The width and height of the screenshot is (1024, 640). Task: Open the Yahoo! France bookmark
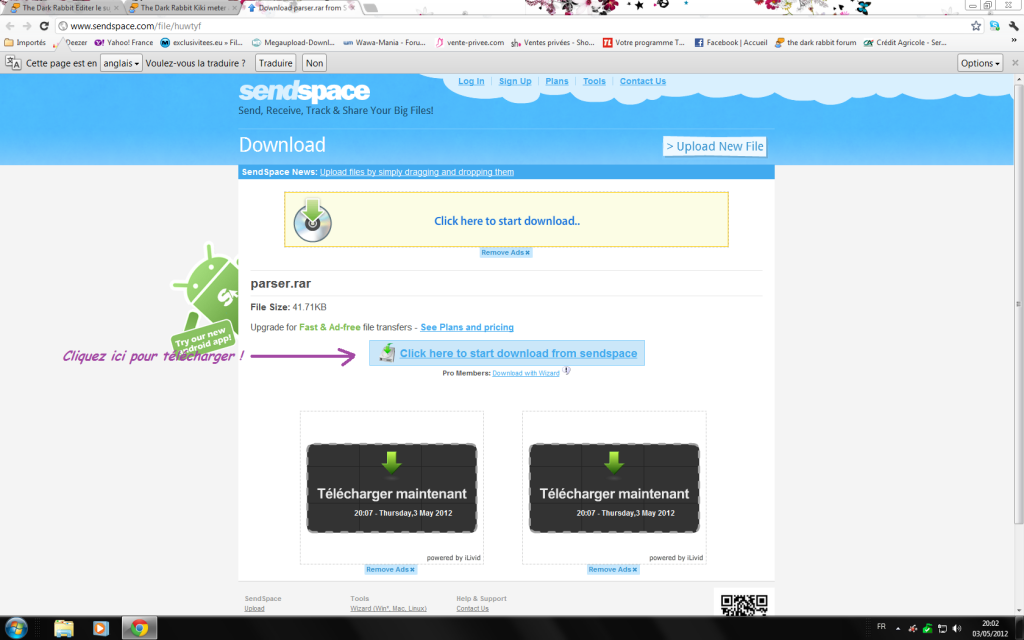coord(123,42)
